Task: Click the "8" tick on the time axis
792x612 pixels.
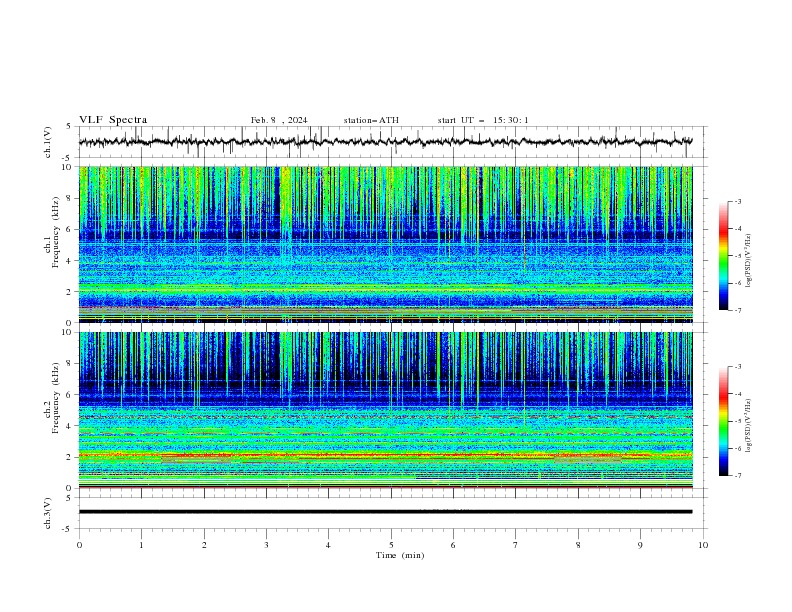Action: click(578, 545)
